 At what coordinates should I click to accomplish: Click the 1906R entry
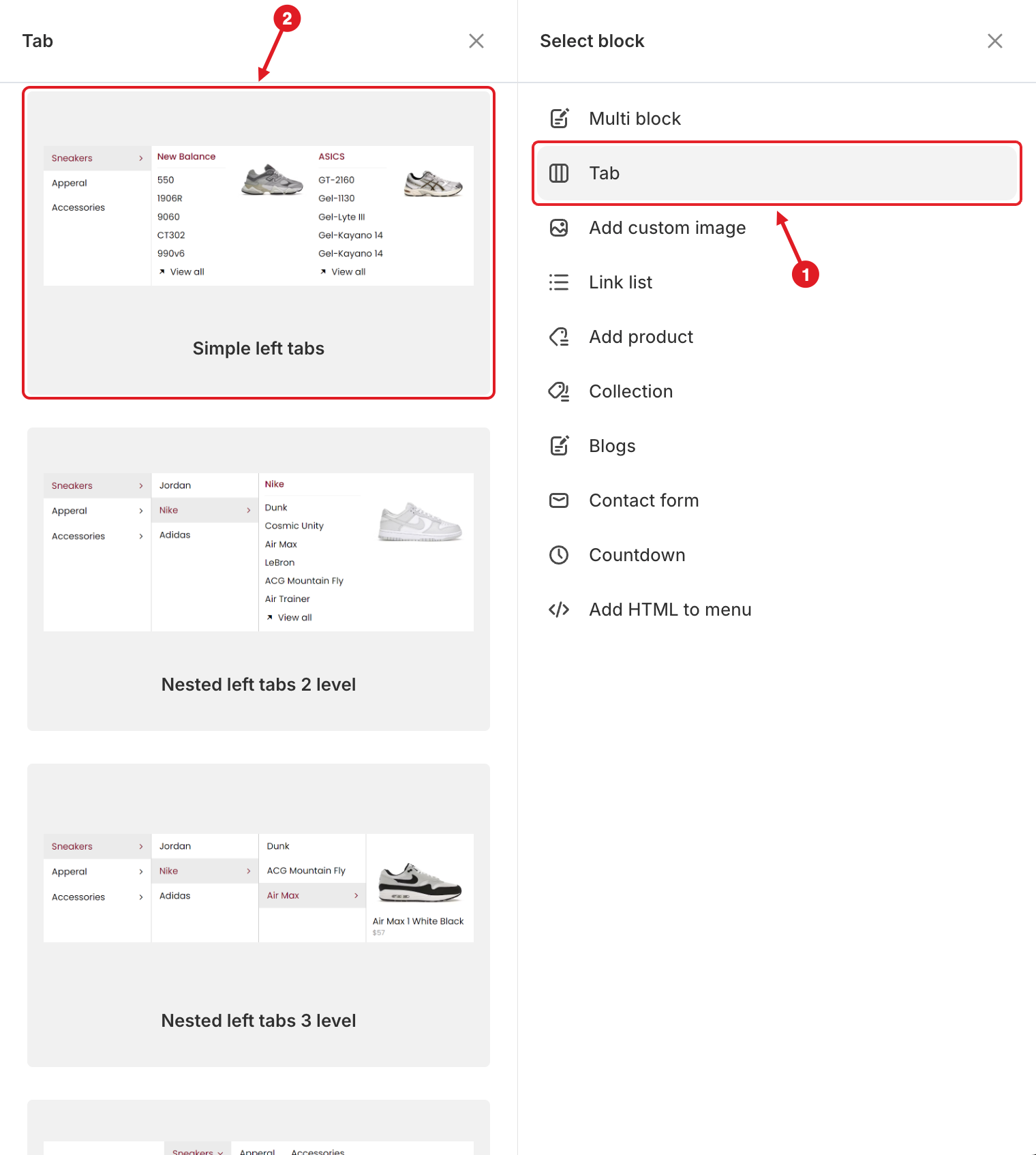coord(170,198)
